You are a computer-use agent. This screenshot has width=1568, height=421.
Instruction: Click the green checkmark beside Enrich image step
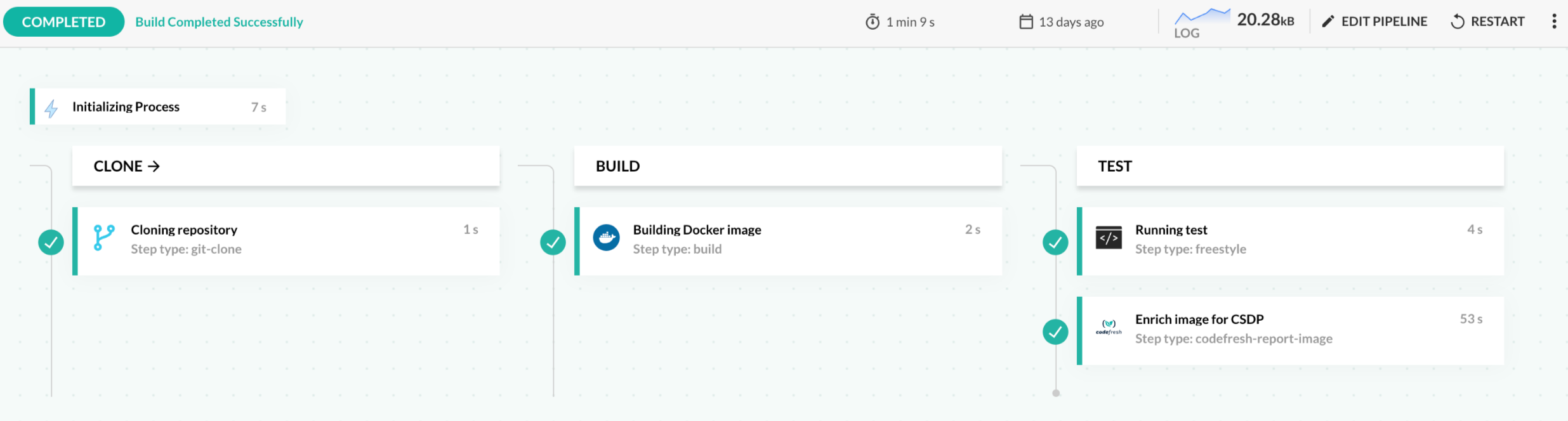coord(1055,332)
